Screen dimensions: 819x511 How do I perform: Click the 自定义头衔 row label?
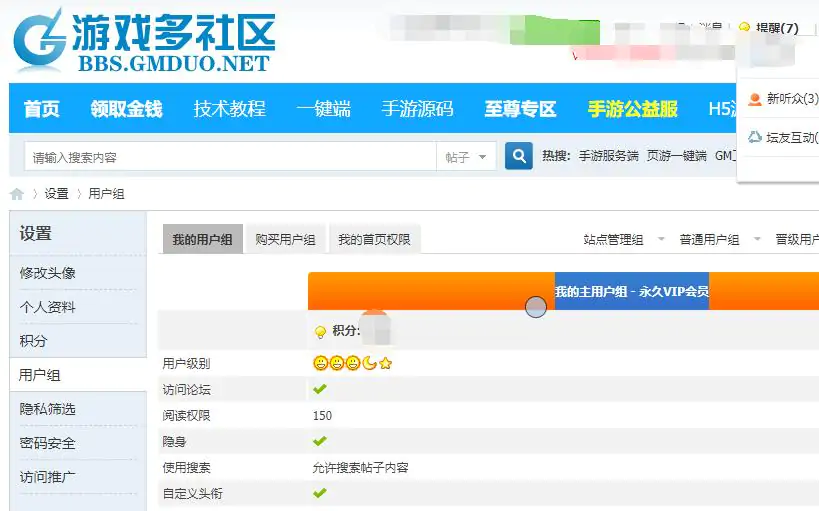193,493
